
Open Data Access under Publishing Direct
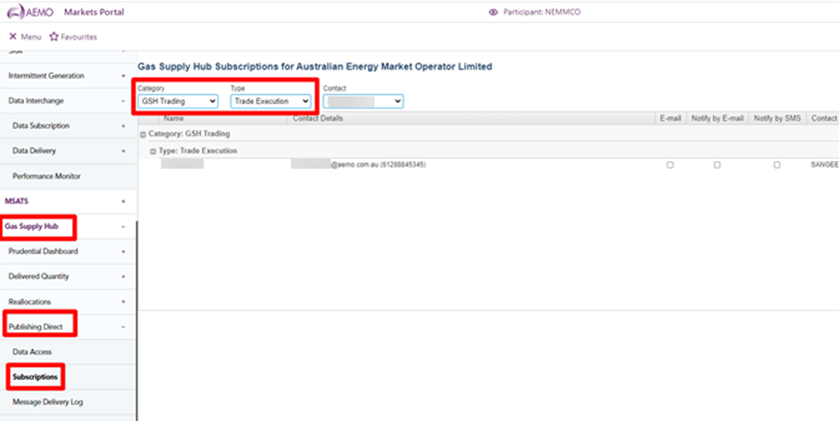tap(32, 352)
